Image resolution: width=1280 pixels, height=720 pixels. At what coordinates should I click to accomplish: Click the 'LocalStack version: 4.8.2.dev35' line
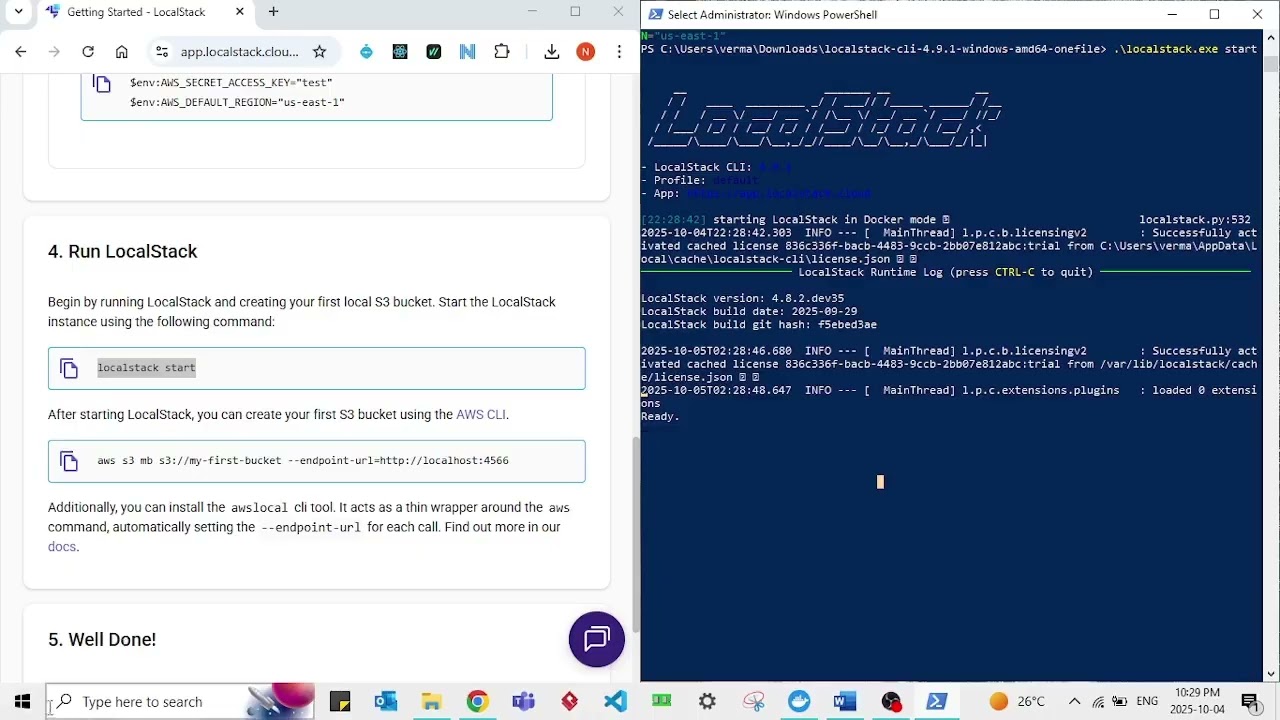742,299
